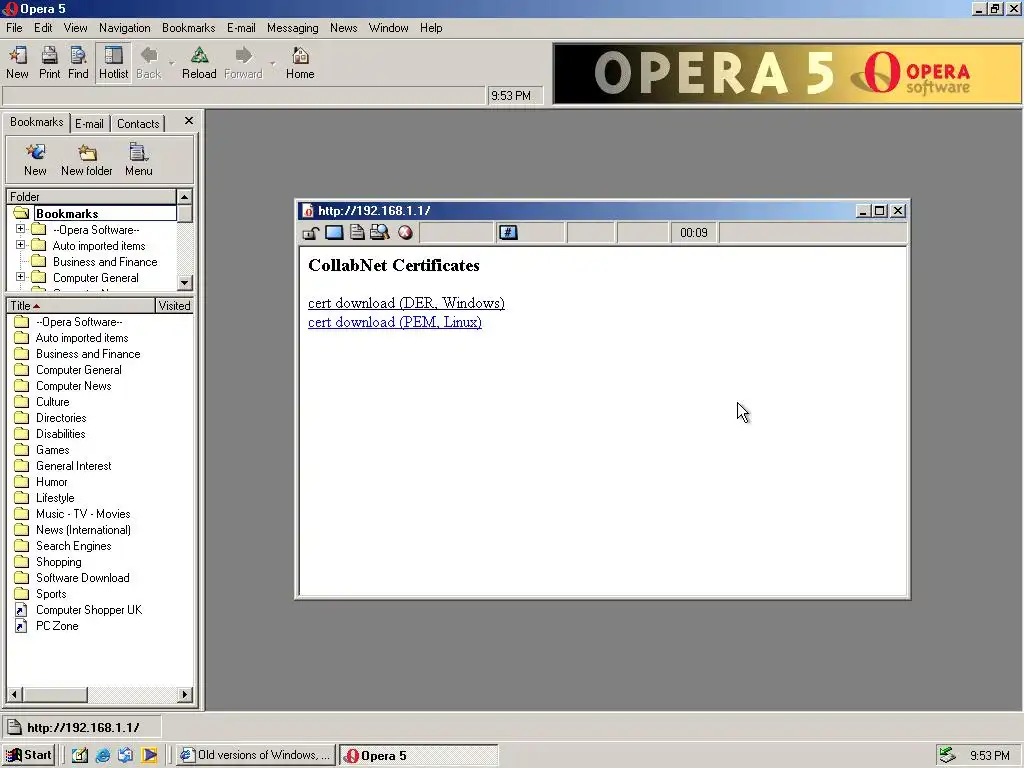The image size is (1024, 768).
Task: Click the New folder icon
Action: point(87,160)
